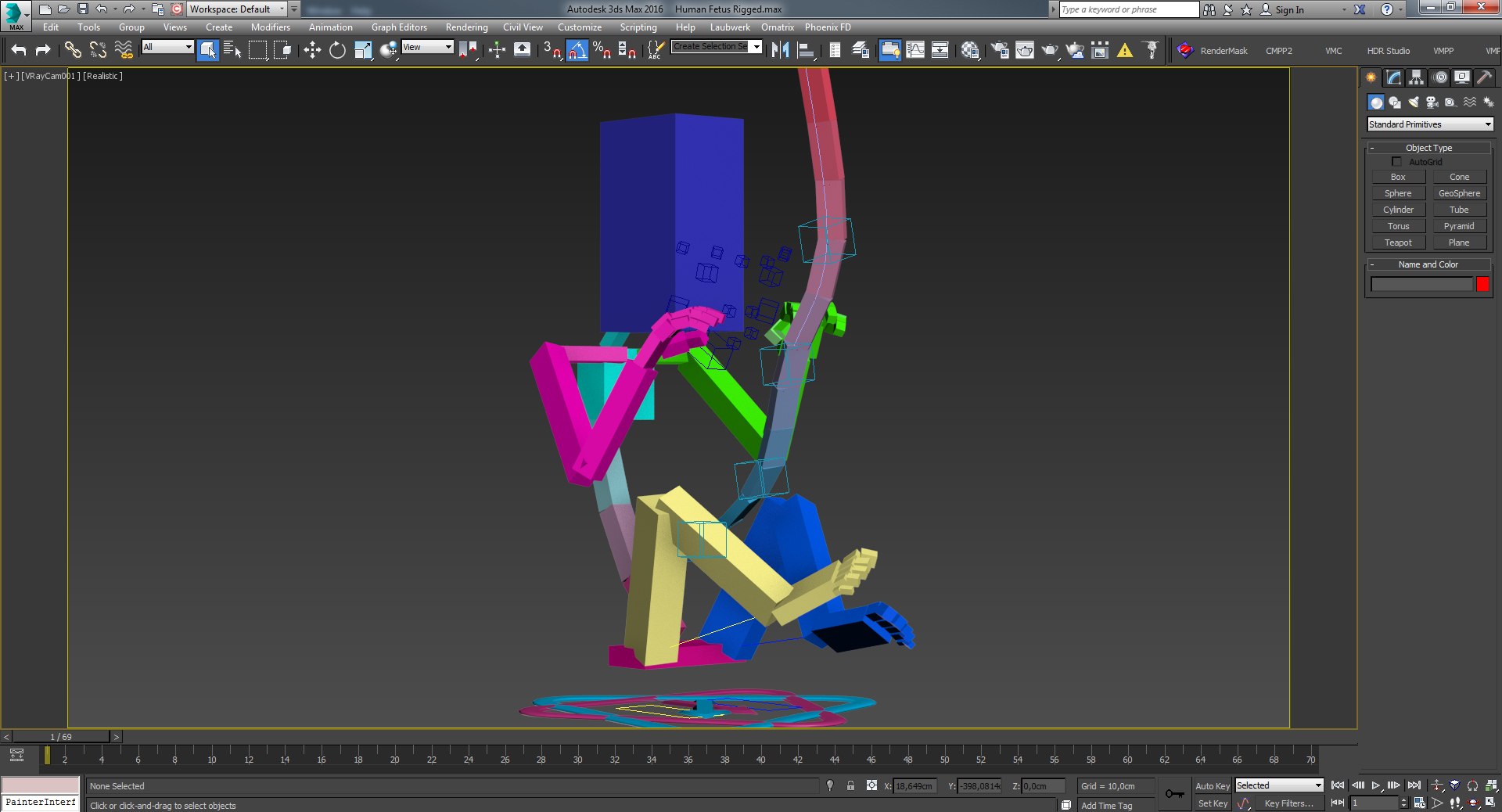Screen dimensions: 1502x812
Task: Open the Selected key filter dropdown
Action: pos(1279,785)
